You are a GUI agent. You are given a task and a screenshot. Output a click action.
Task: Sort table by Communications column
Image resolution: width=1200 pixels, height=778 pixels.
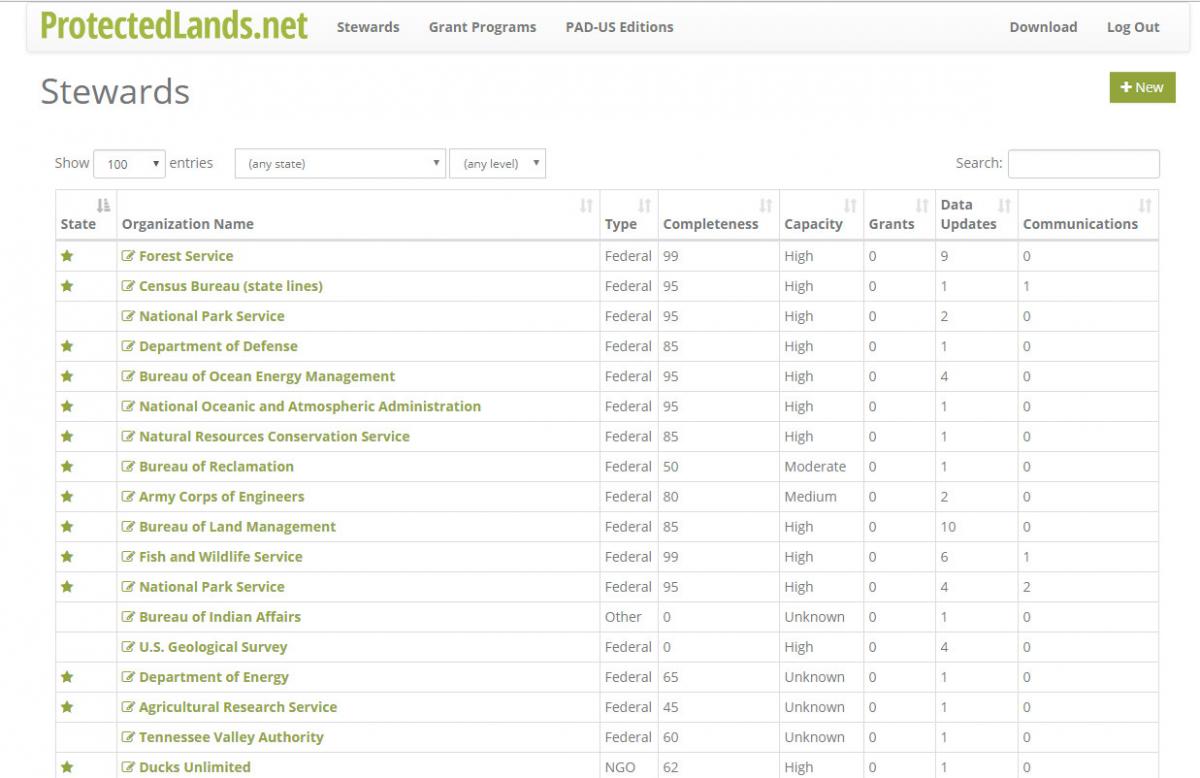click(x=1146, y=205)
